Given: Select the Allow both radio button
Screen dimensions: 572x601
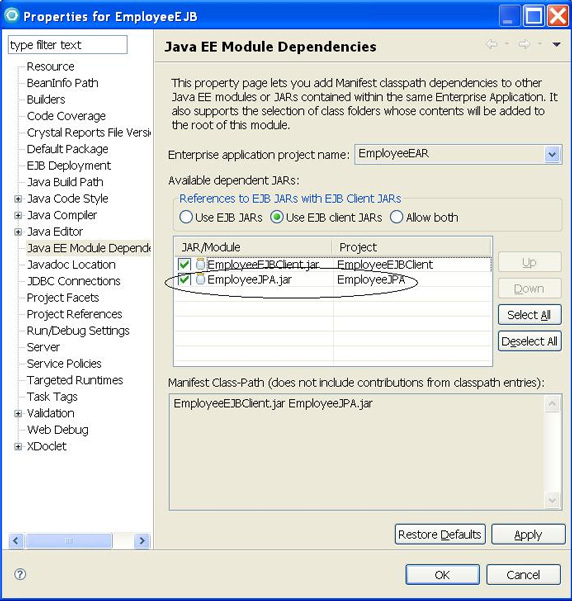Looking at the screenshot, I should click(x=396, y=217).
